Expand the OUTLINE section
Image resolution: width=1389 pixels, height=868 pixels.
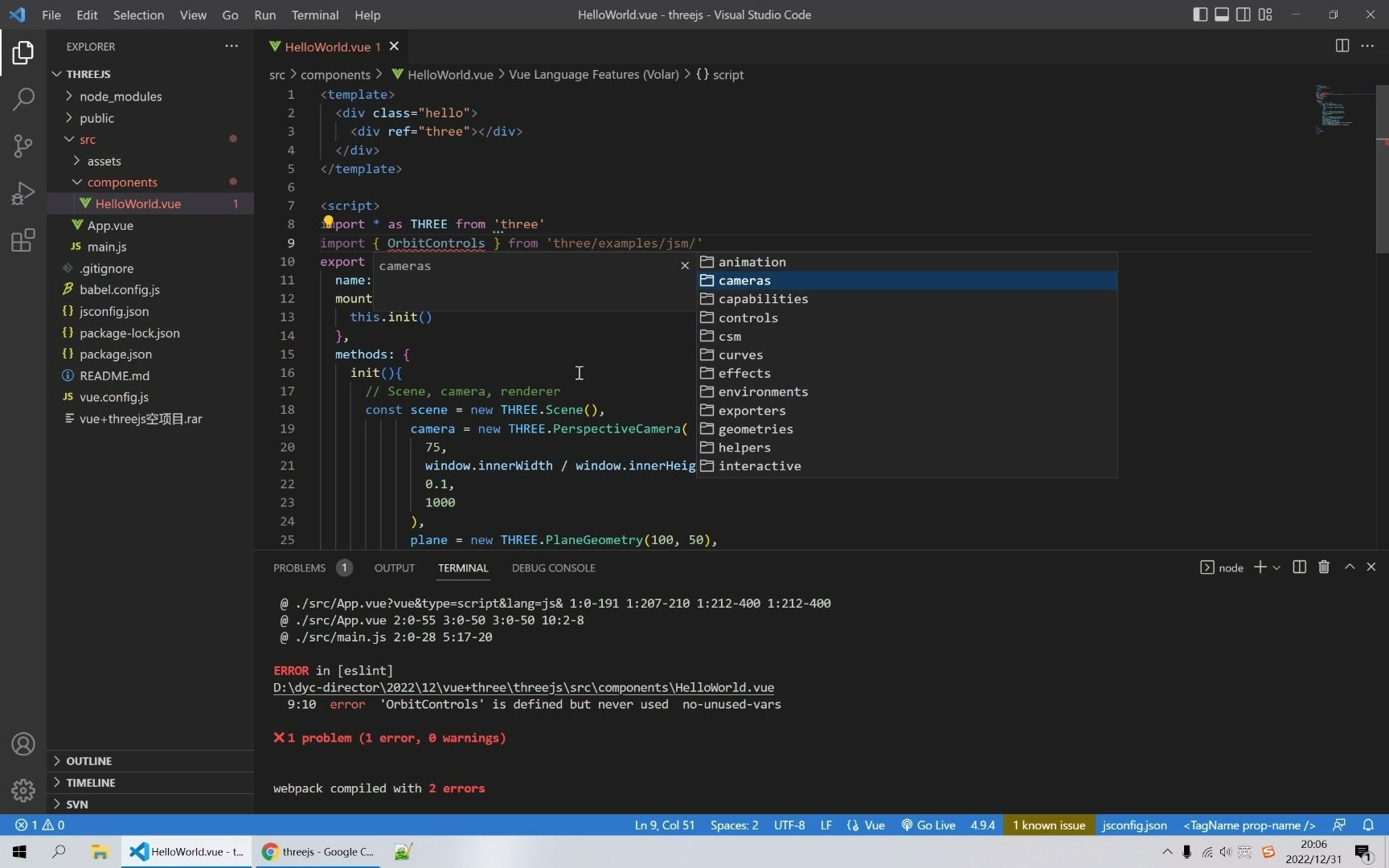(x=150, y=761)
